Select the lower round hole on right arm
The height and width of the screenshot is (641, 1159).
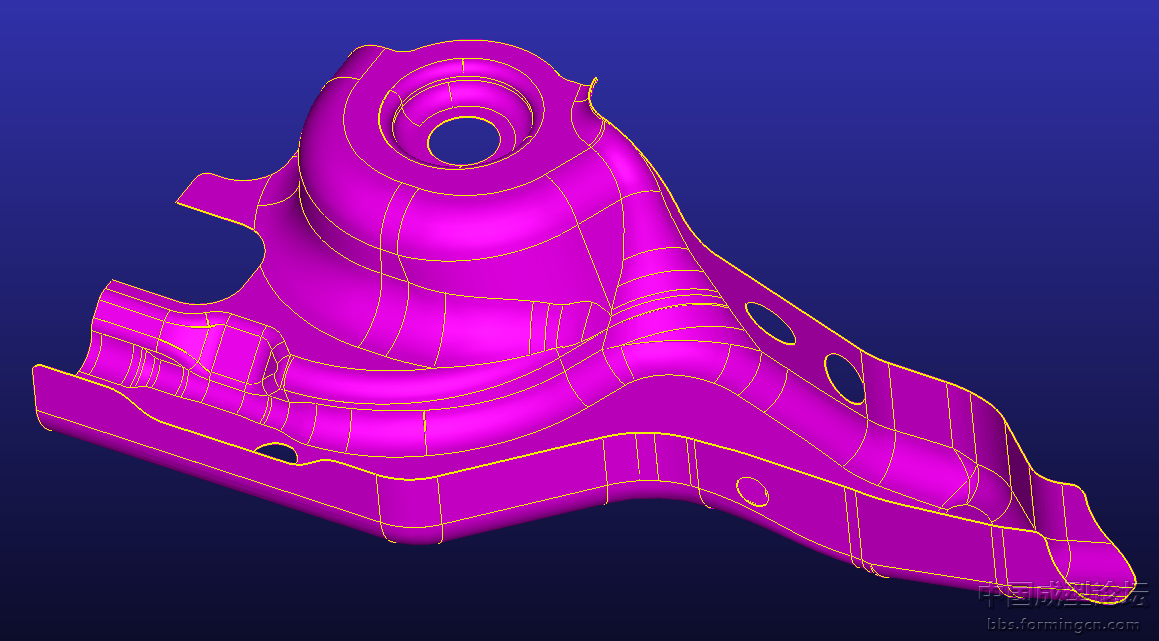point(845,378)
